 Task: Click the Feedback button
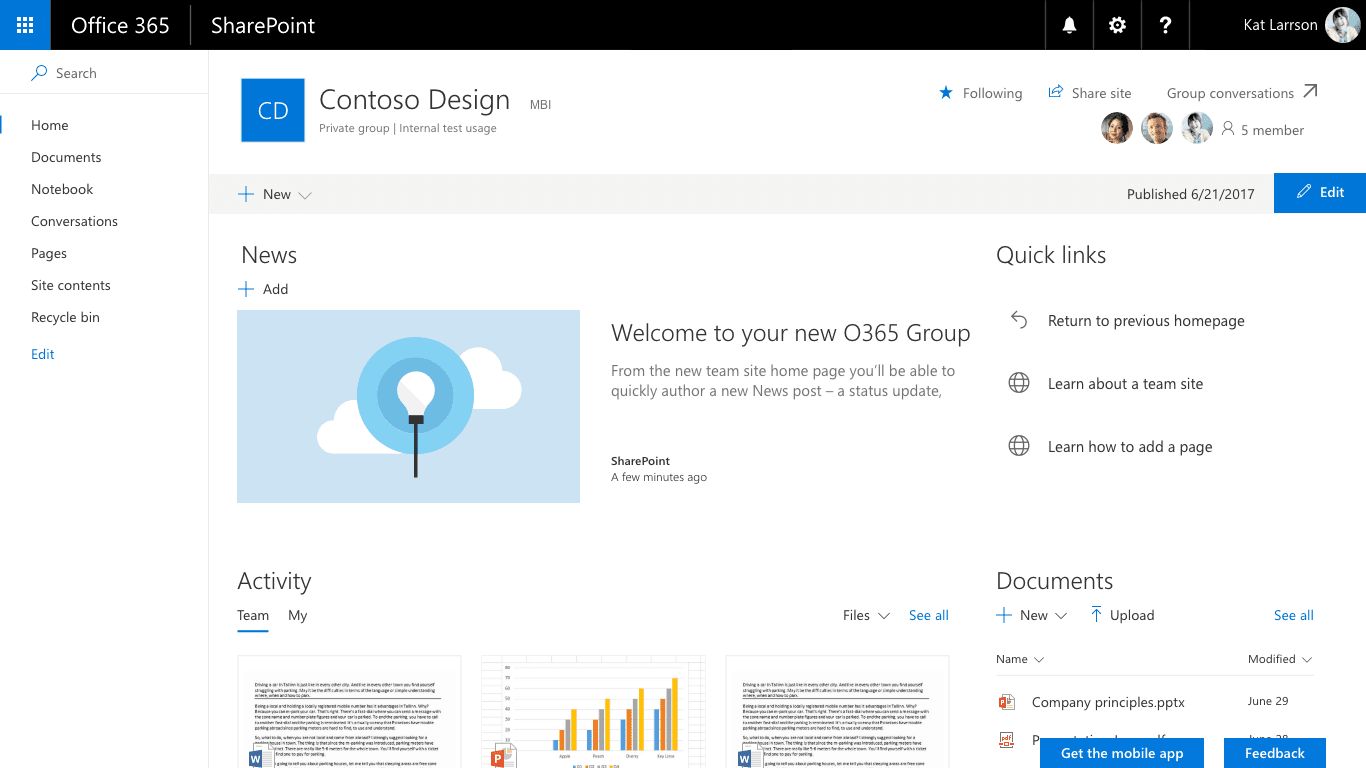click(1275, 753)
